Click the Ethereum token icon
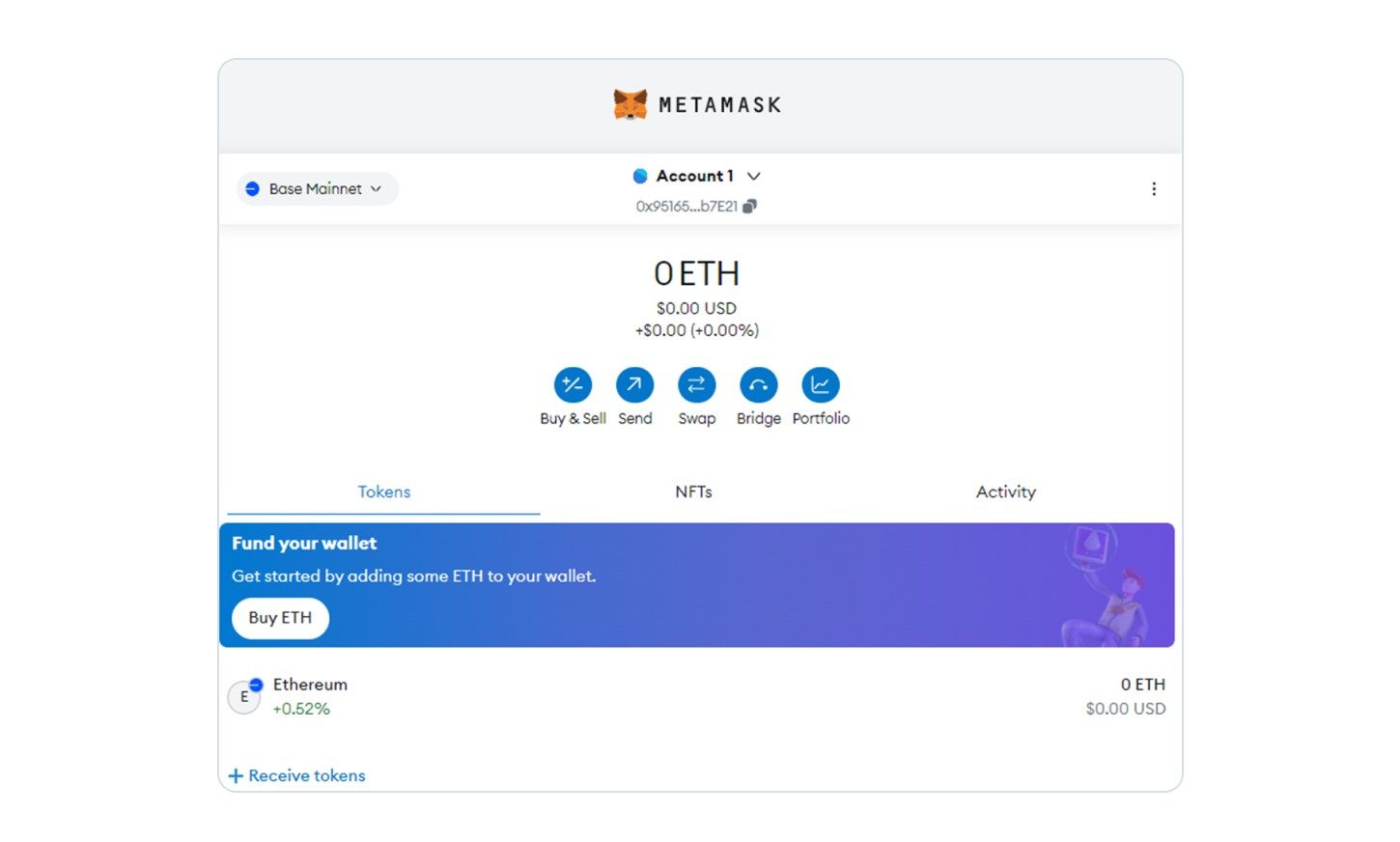Image resolution: width=1400 pixels, height=842 pixels. (x=244, y=696)
